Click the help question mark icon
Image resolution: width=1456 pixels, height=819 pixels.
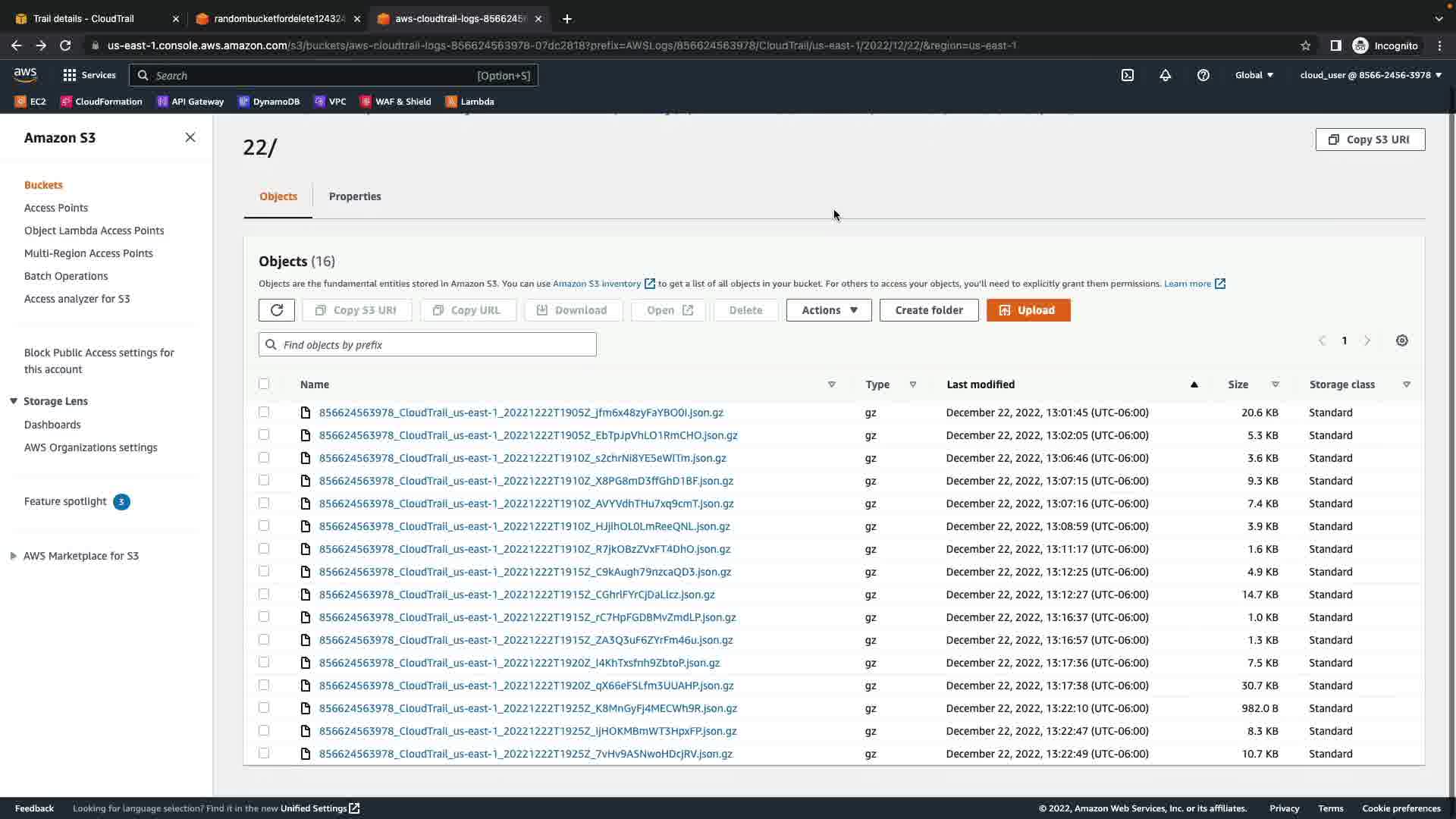pyautogui.click(x=1203, y=75)
